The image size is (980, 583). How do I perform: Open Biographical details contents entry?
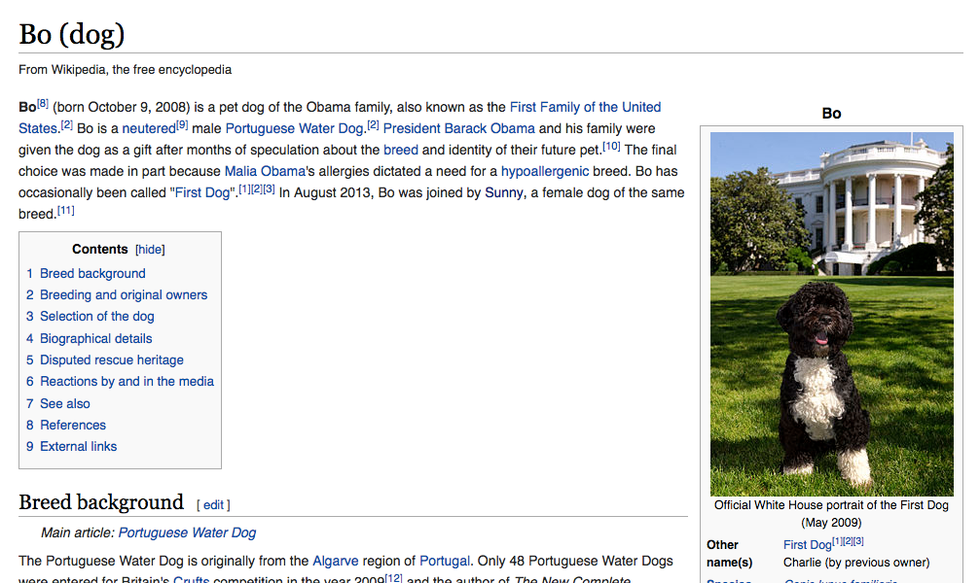tap(96, 339)
